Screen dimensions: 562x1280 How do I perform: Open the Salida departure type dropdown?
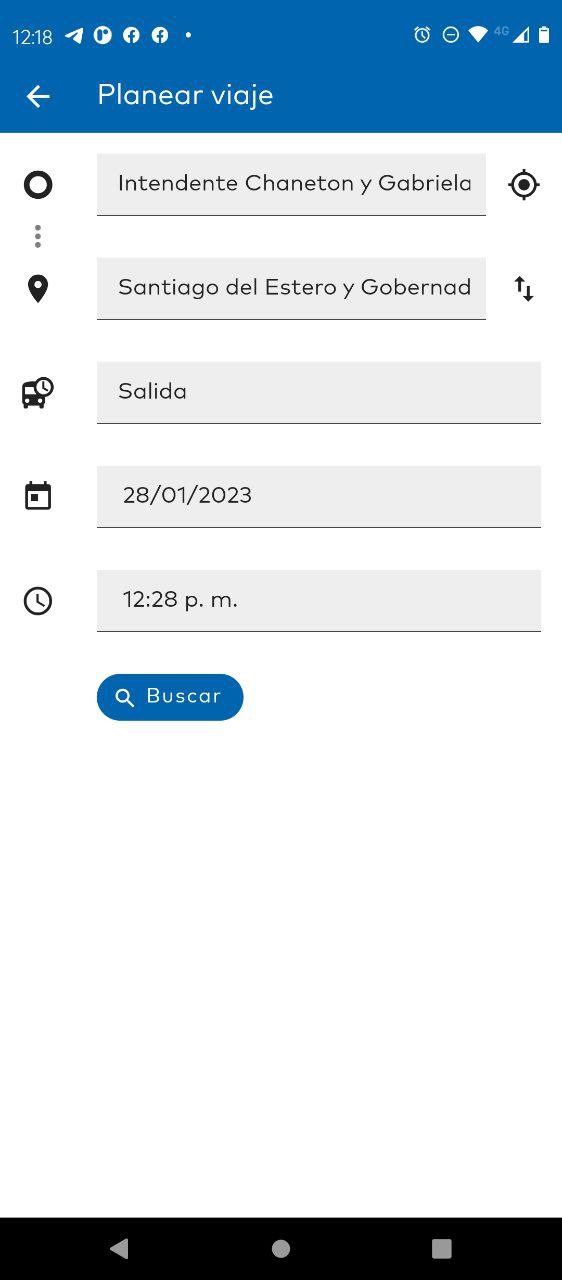[319, 392]
